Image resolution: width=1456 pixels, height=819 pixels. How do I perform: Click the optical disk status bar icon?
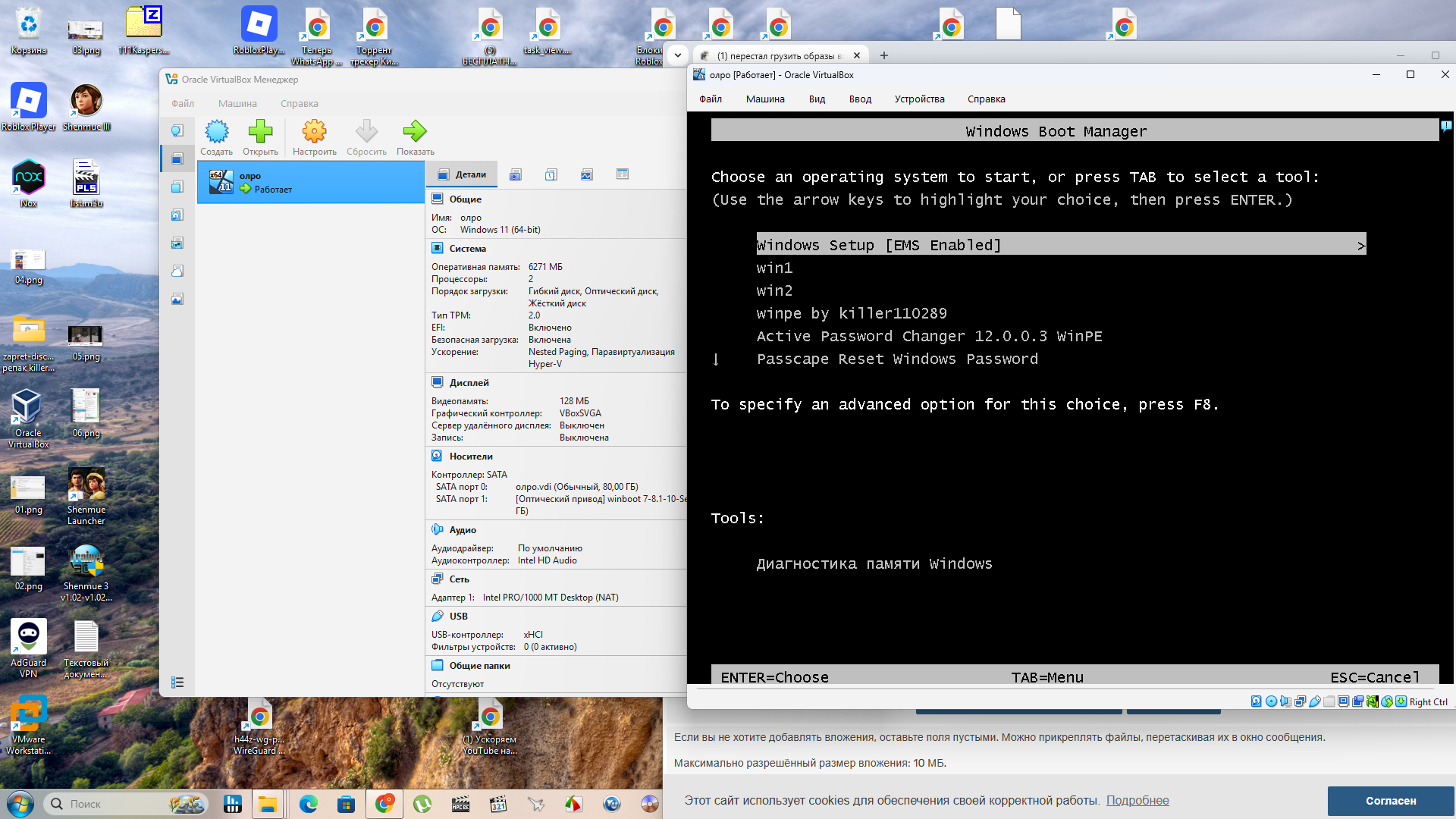point(1271,701)
